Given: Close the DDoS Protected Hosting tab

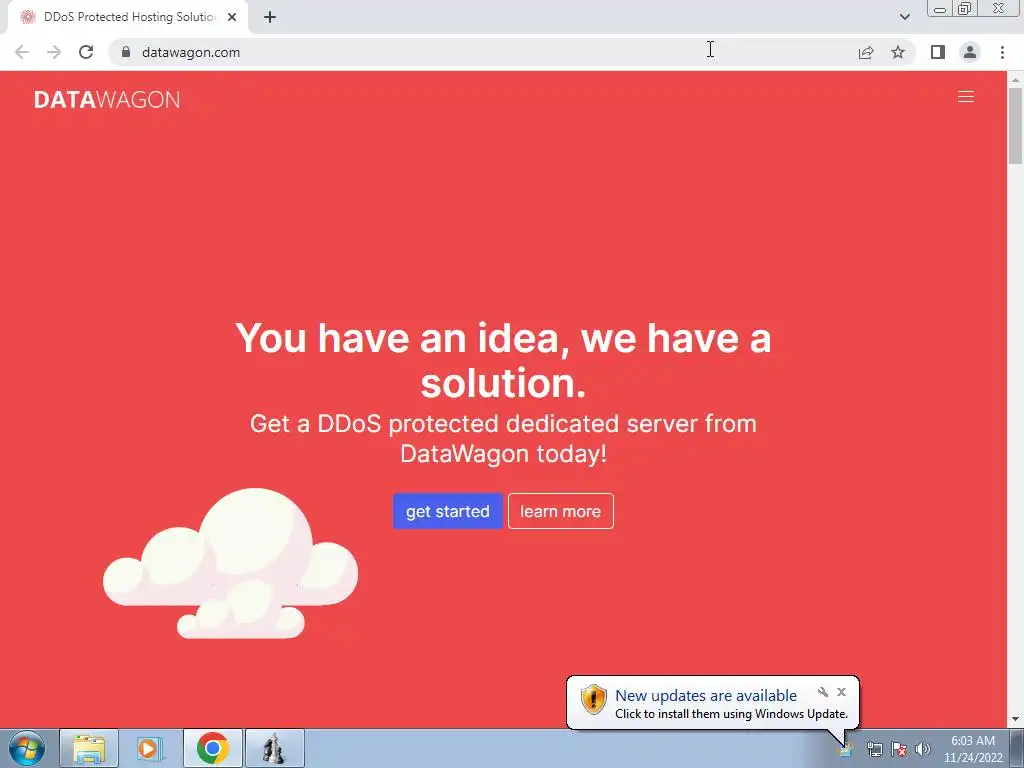Looking at the screenshot, I should [232, 17].
